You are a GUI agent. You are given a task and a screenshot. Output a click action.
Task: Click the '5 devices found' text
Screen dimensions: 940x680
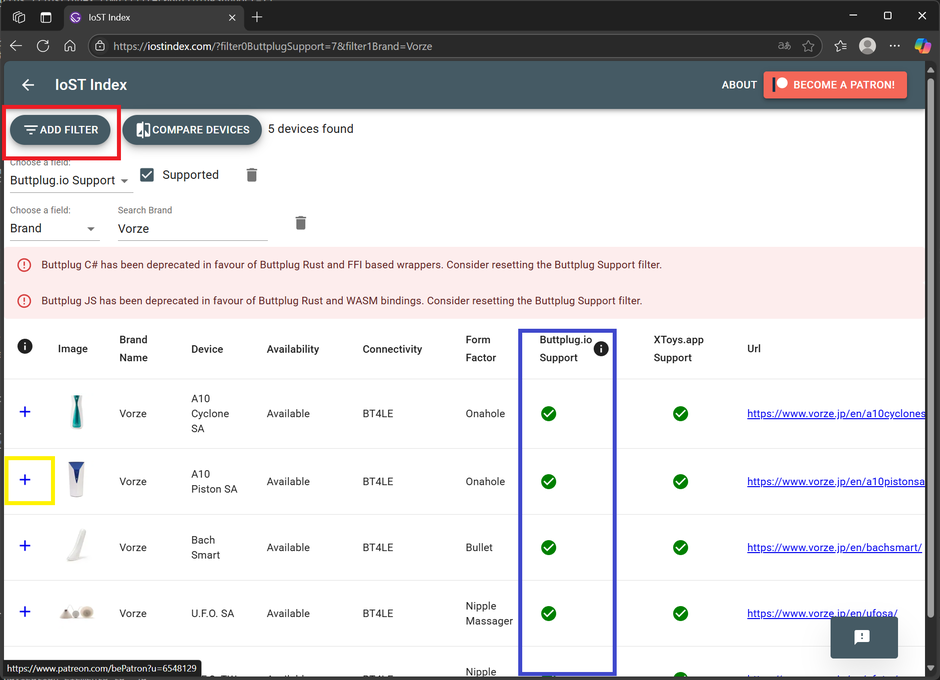point(311,129)
